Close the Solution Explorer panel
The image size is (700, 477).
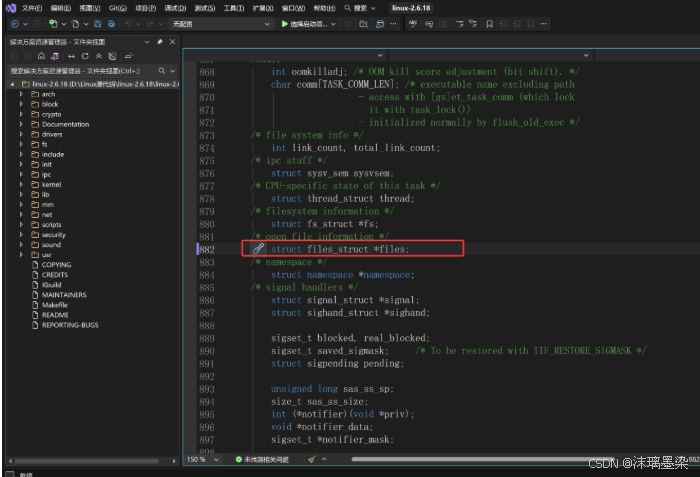click(x=172, y=42)
